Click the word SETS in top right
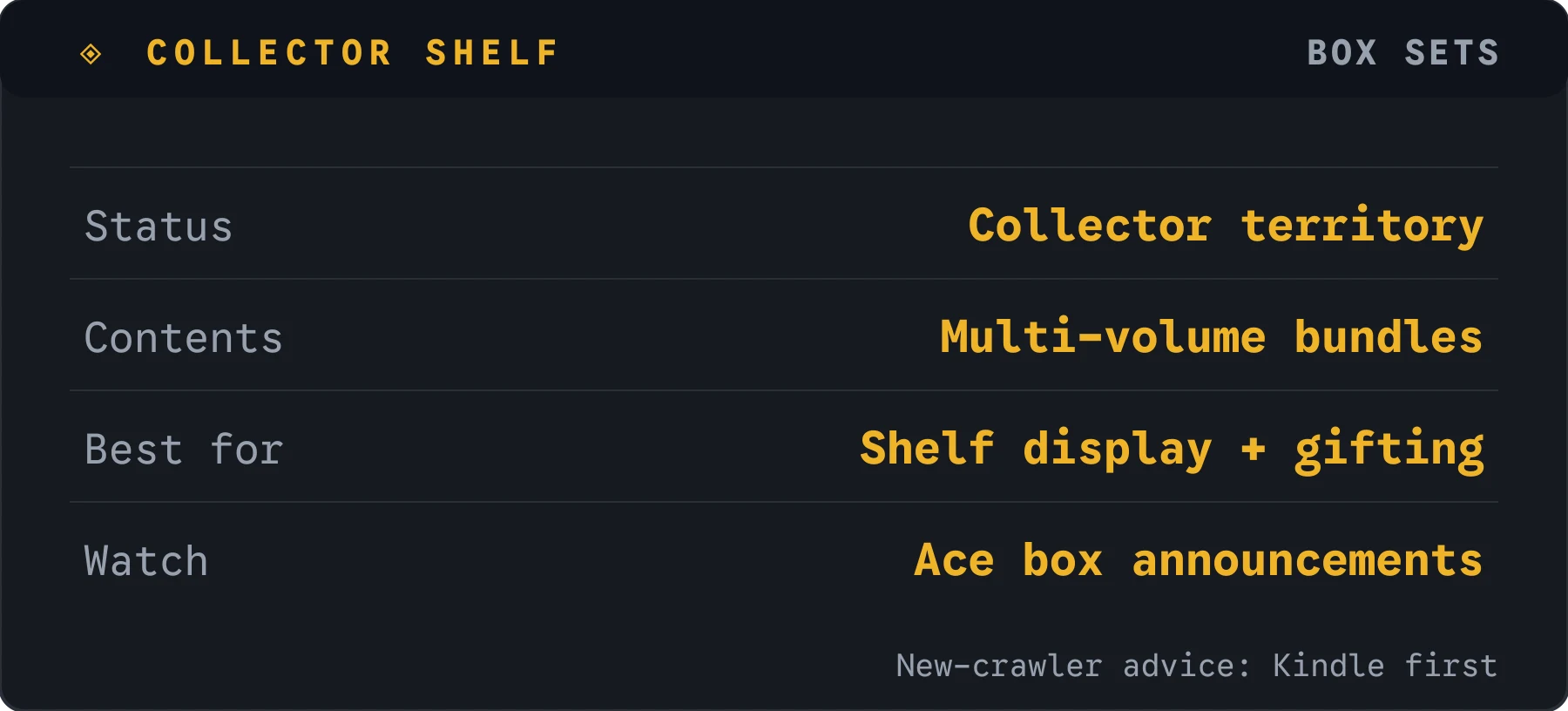Screen dimensions: 1568x711 [x=1452, y=53]
